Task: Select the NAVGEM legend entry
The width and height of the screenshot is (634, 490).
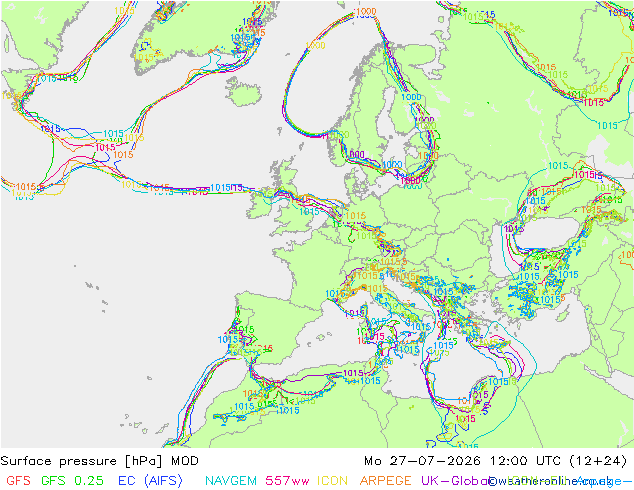Action: click(x=231, y=481)
